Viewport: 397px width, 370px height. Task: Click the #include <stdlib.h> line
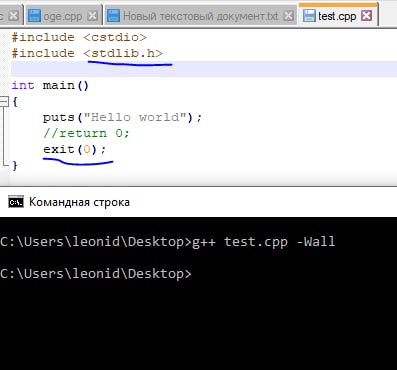click(x=87, y=53)
